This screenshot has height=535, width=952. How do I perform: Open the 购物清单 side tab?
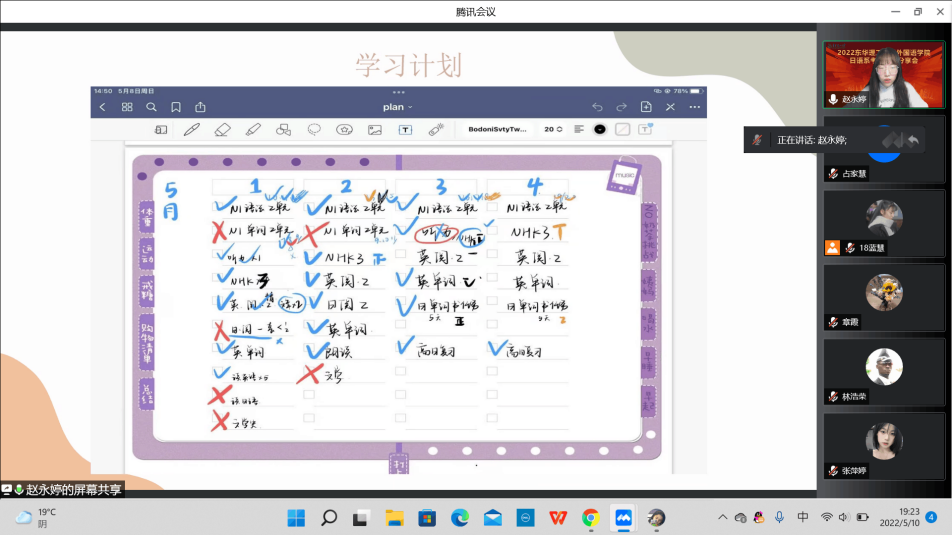click(x=147, y=338)
